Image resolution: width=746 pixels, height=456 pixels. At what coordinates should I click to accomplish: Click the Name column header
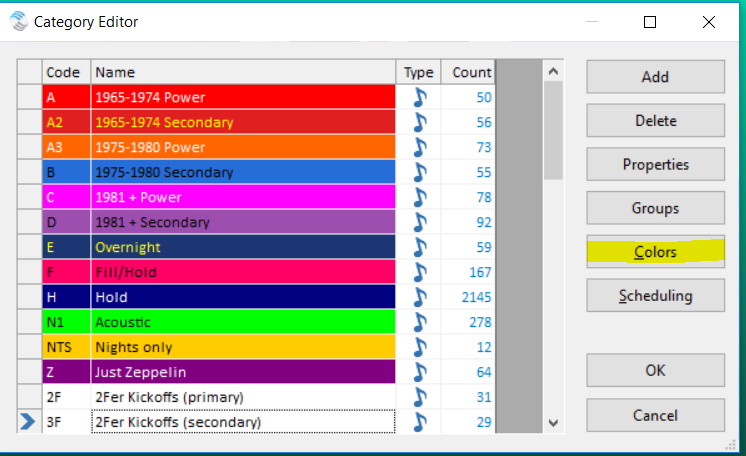(243, 72)
